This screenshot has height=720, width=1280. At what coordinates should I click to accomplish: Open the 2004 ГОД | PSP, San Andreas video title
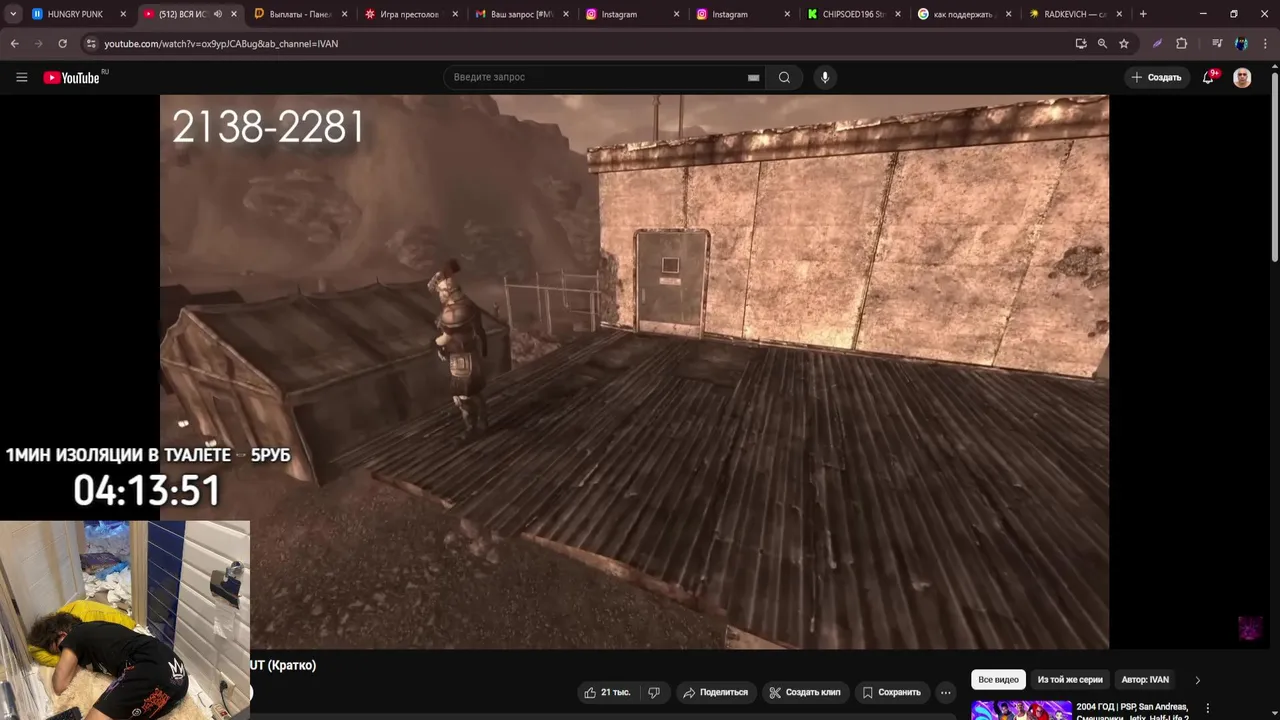pos(1132,711)
